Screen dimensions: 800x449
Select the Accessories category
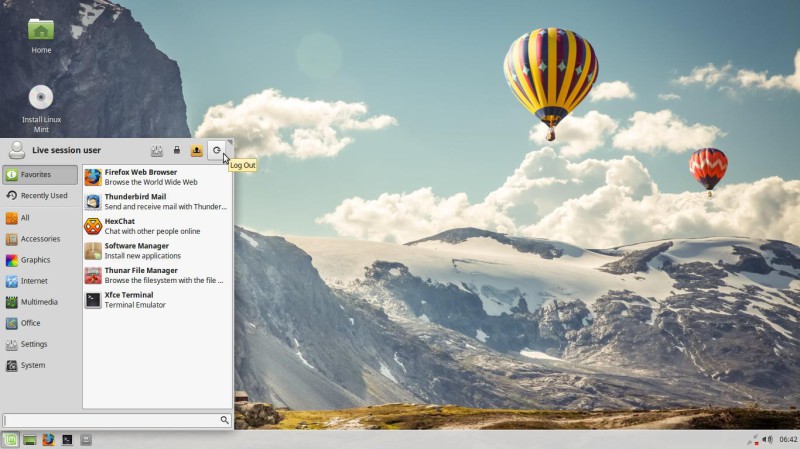40,239
